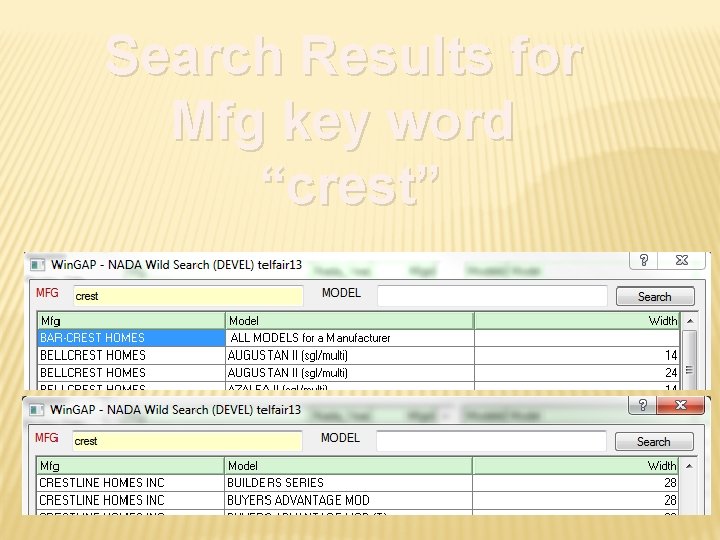Click the Mfg column header in lower window
This screenshot has height=540, width=720.
point(130,466)
